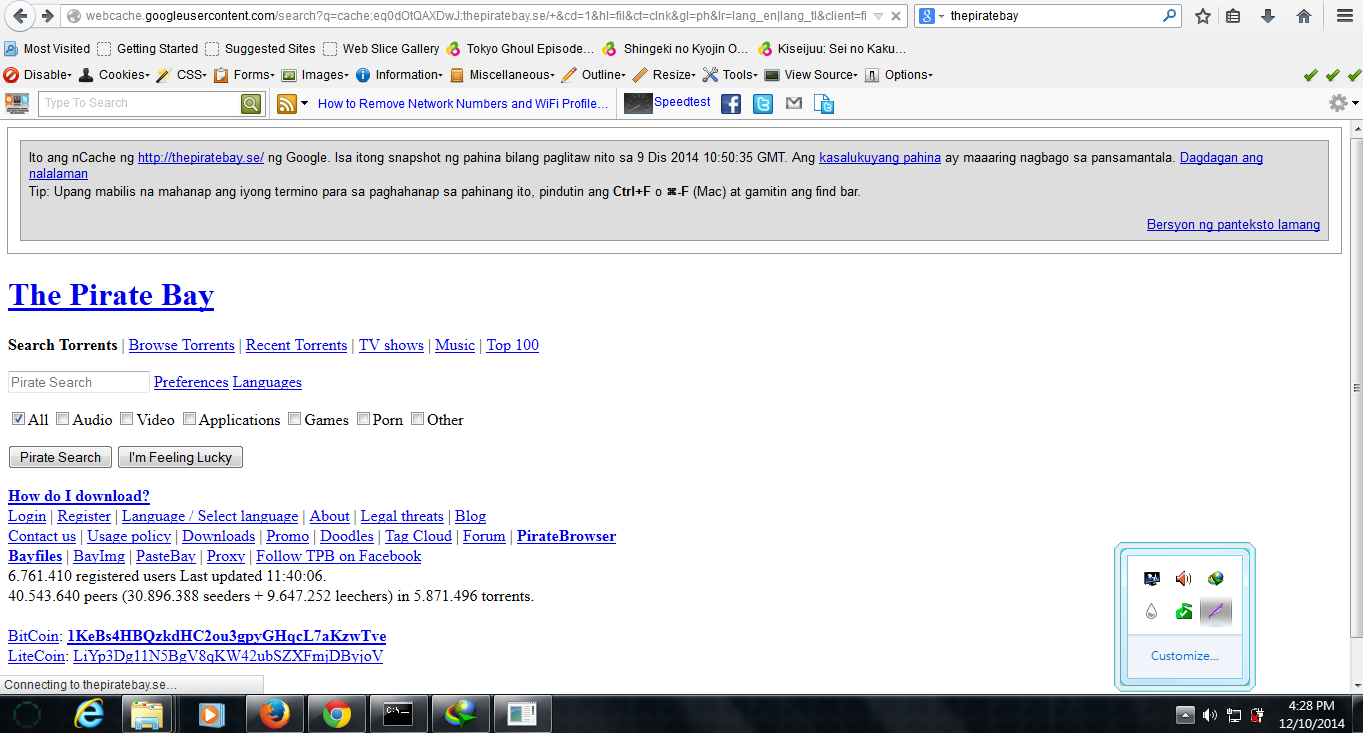The width and height of the screenshot is (1363, 733).
Task: Click the volume speaker in the system tray
Action: [x=1210, y=715]
